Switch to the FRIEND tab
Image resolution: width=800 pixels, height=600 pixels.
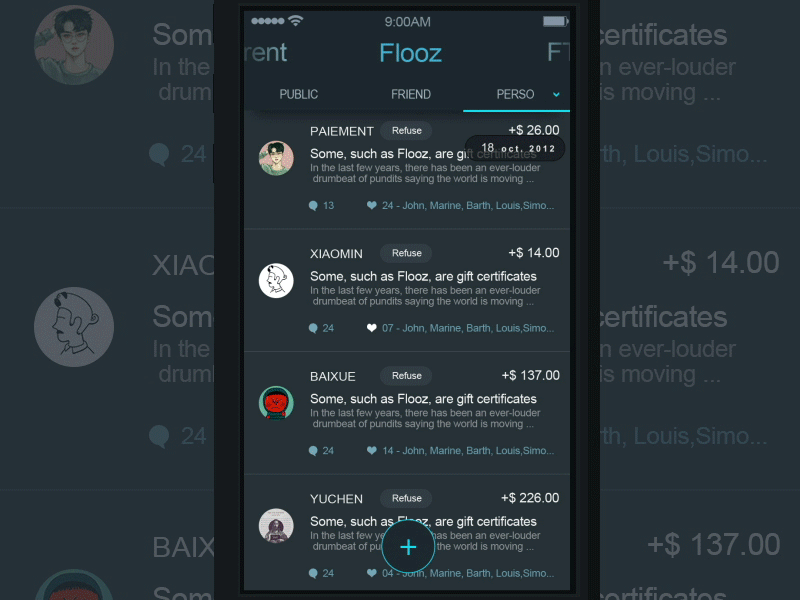pos(411,94)
